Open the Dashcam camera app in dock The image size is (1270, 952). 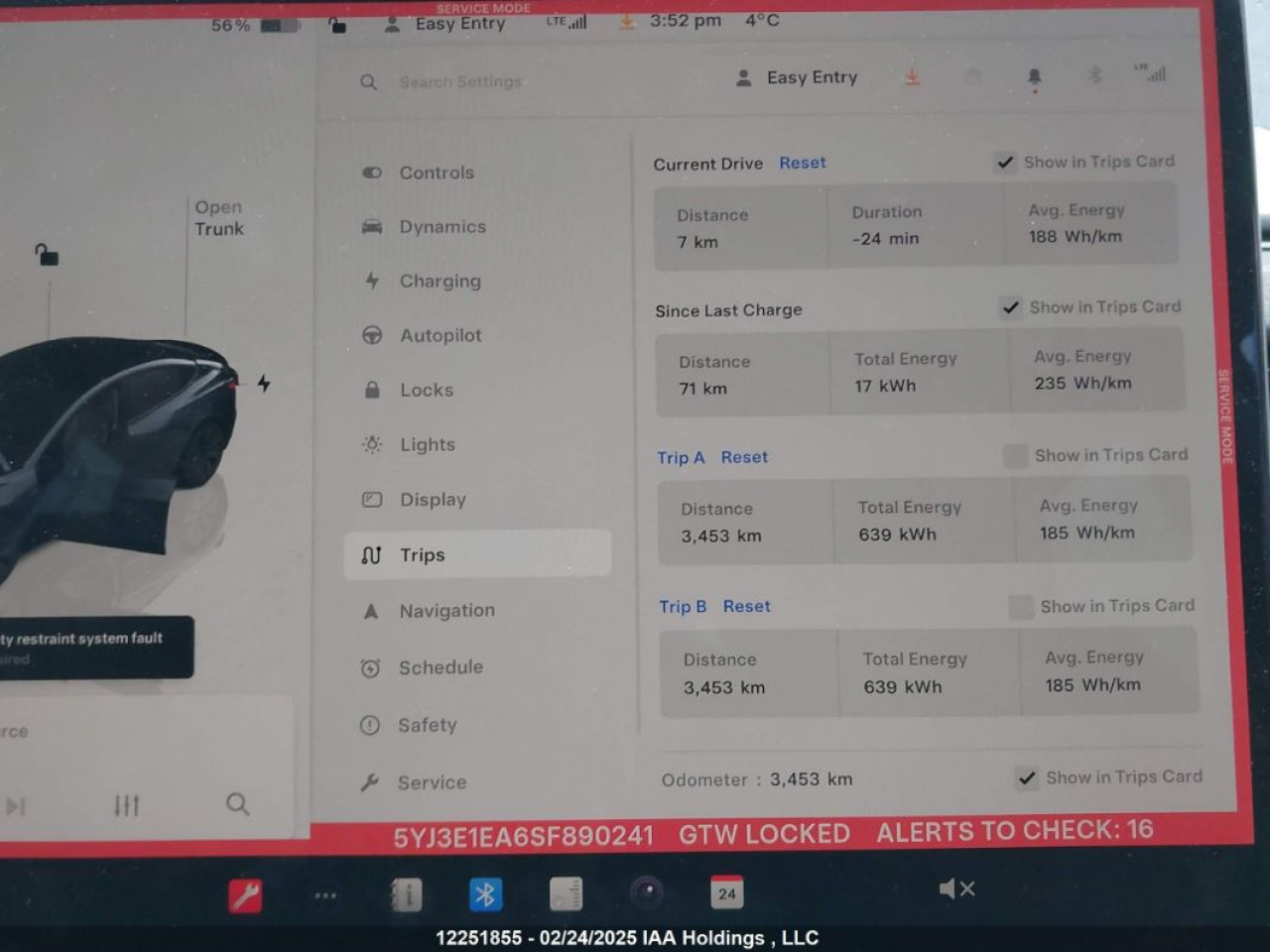click(647, 892)
